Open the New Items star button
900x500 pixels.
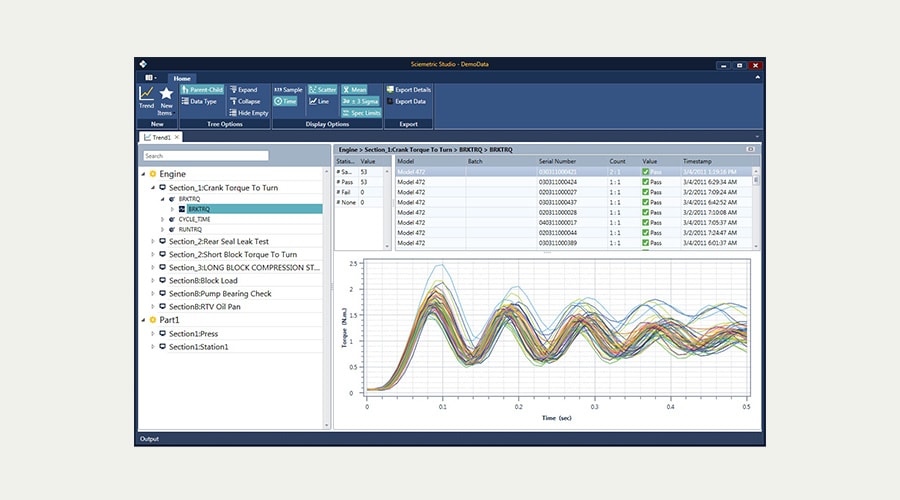point(166,101)
